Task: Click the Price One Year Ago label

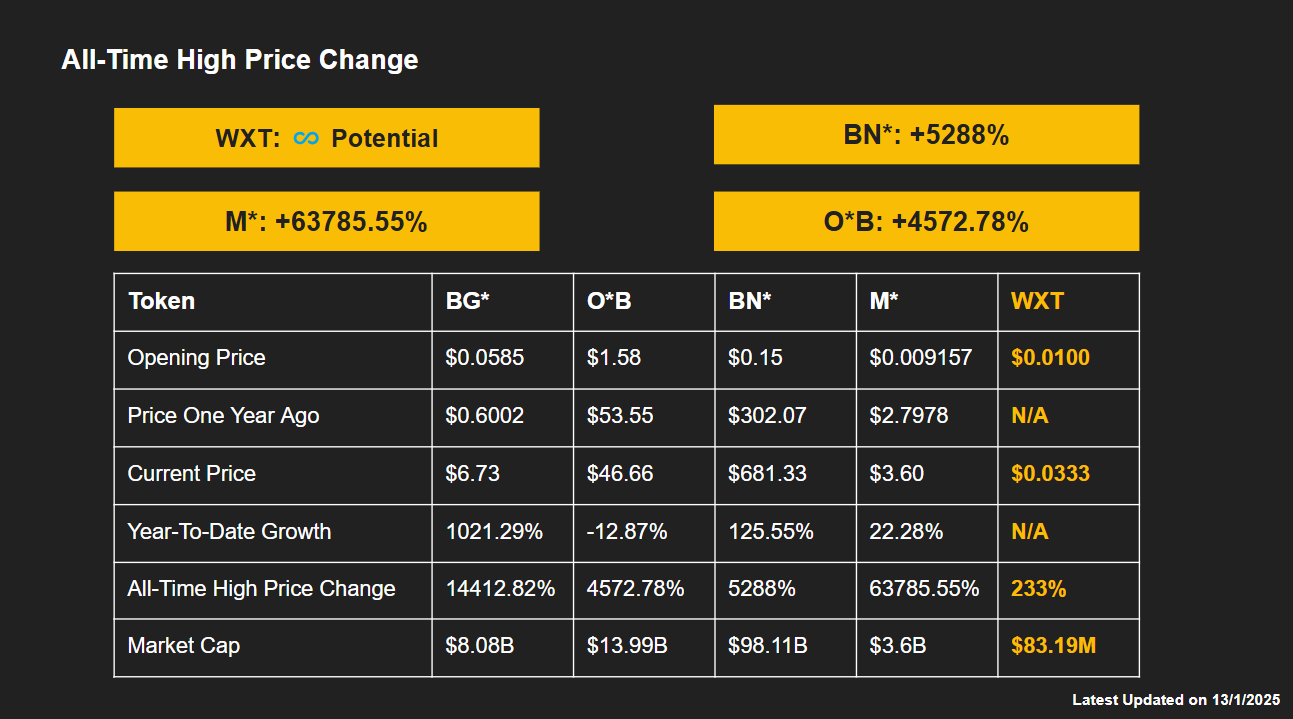Action: pos(223,415)
